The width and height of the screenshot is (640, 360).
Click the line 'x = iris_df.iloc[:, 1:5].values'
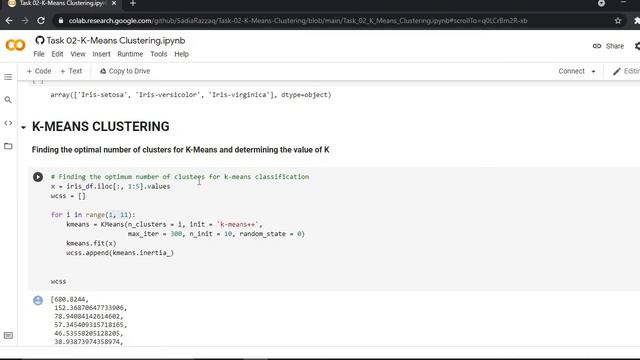(111, 186)
